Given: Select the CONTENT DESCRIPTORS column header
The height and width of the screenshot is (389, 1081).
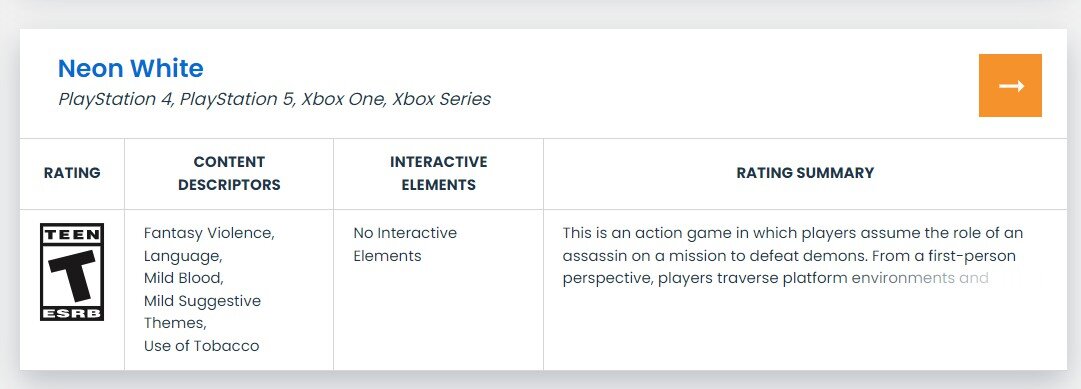Looking at the screenshot, I should (229, 173).
